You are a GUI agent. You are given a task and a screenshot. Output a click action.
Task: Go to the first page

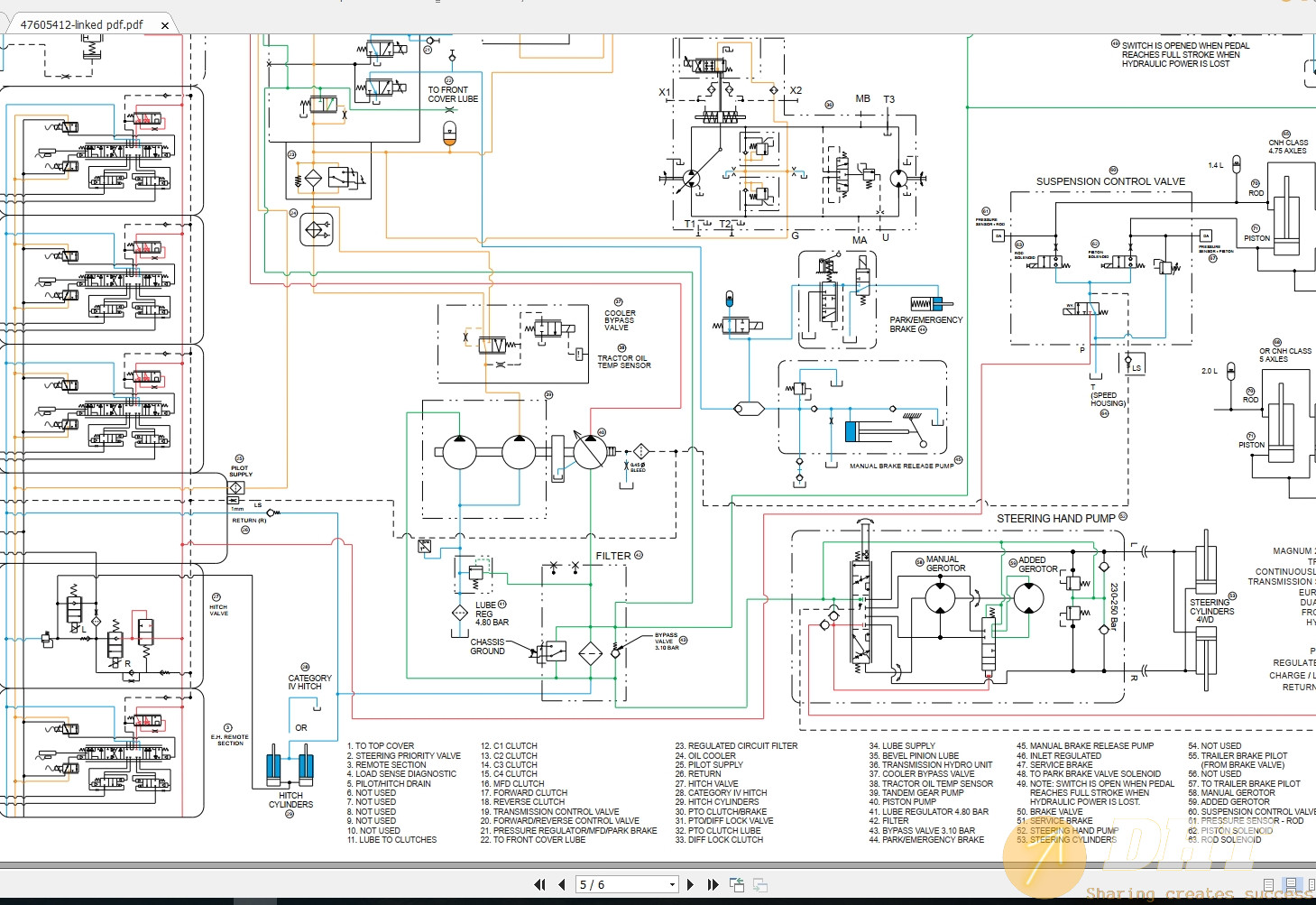[x=539, y=885]
